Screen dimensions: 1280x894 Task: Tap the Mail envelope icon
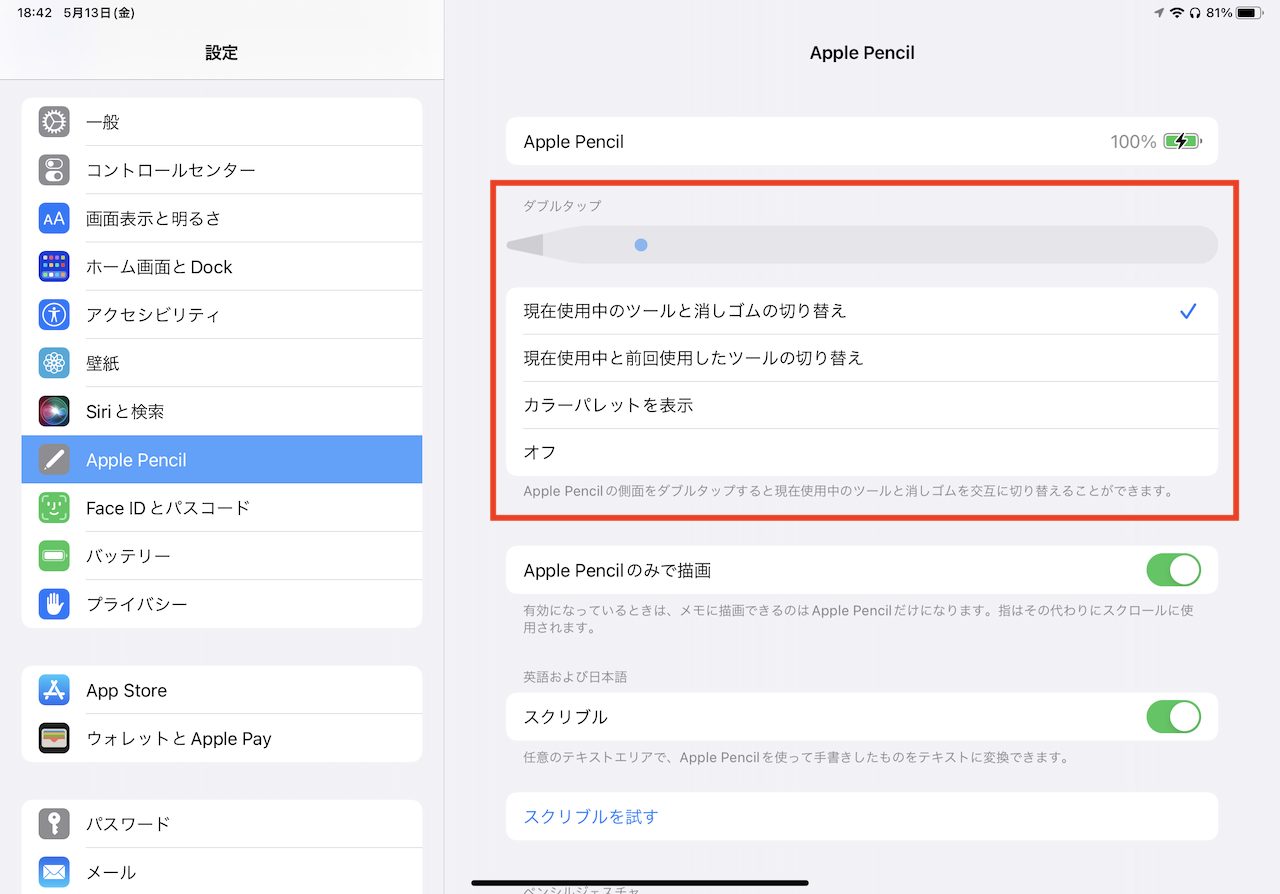54,872
